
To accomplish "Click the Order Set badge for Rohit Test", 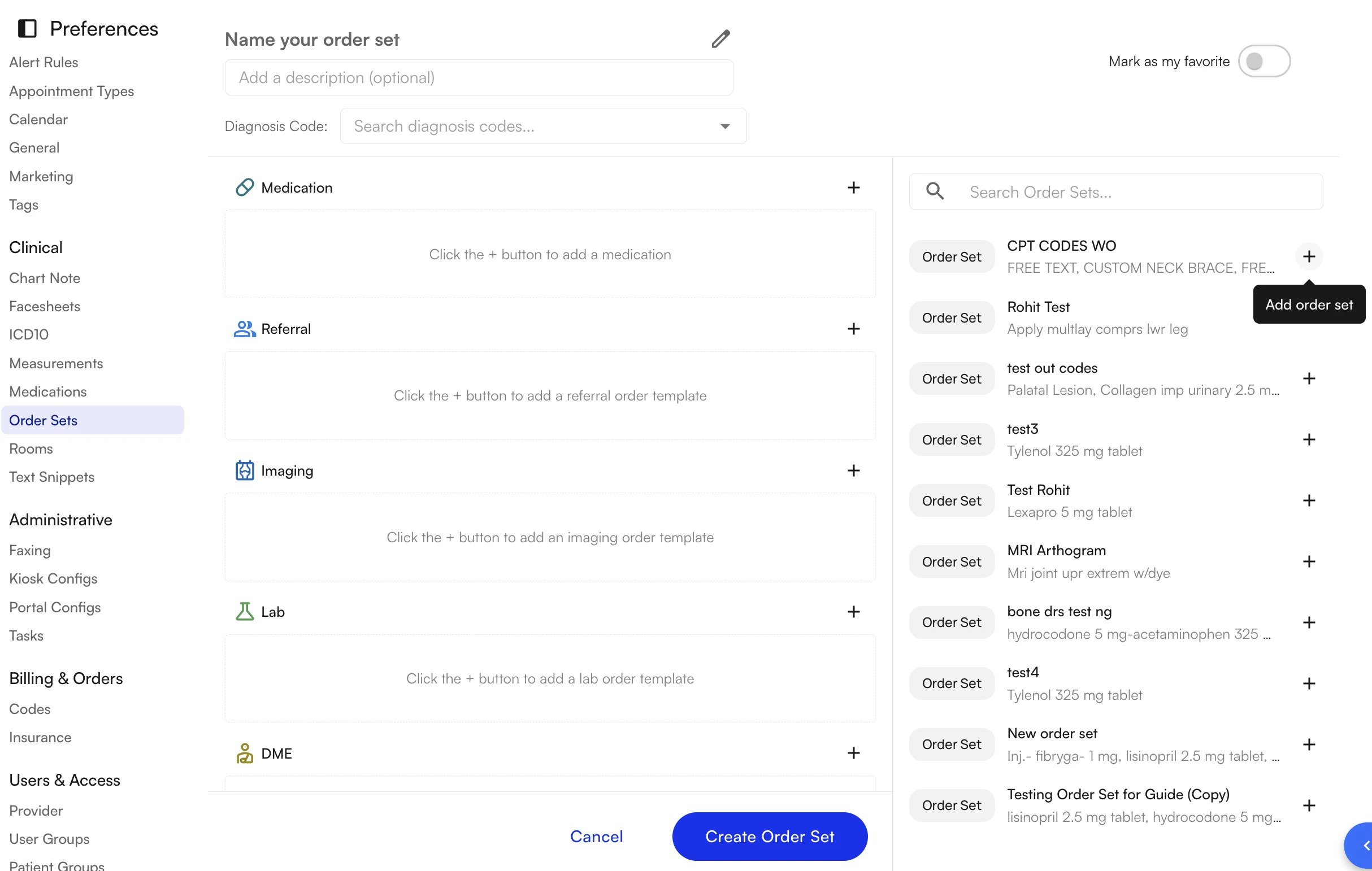I will (952, 317).
